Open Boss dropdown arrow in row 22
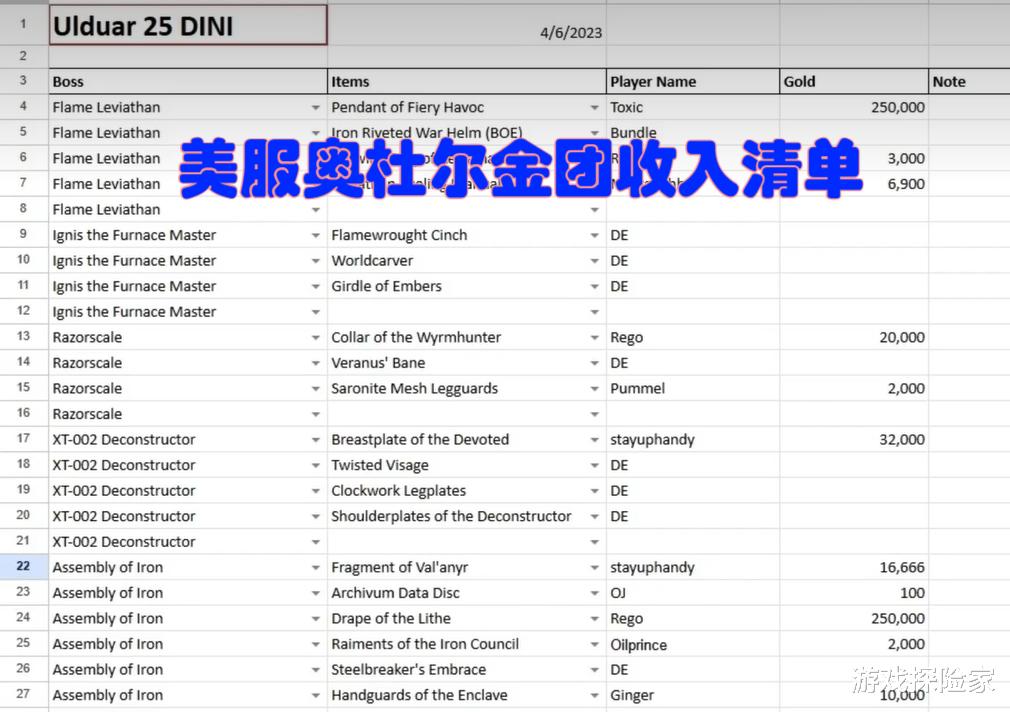 pyautogui.click(x=316, y=568)
